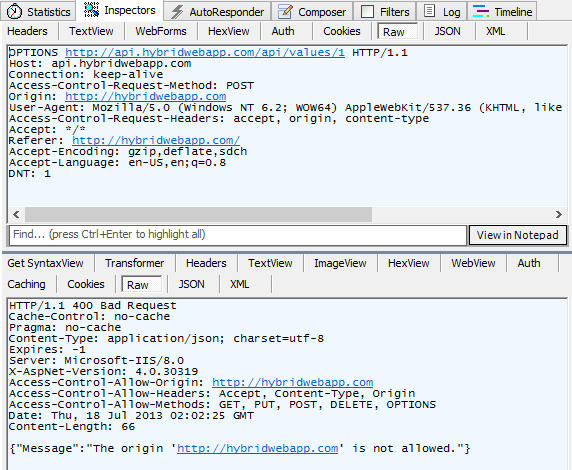Click the 'HTTP/1.1 400 Bad Request' status line
Screen dimensions: 572x470
click(x=93, y=306)
